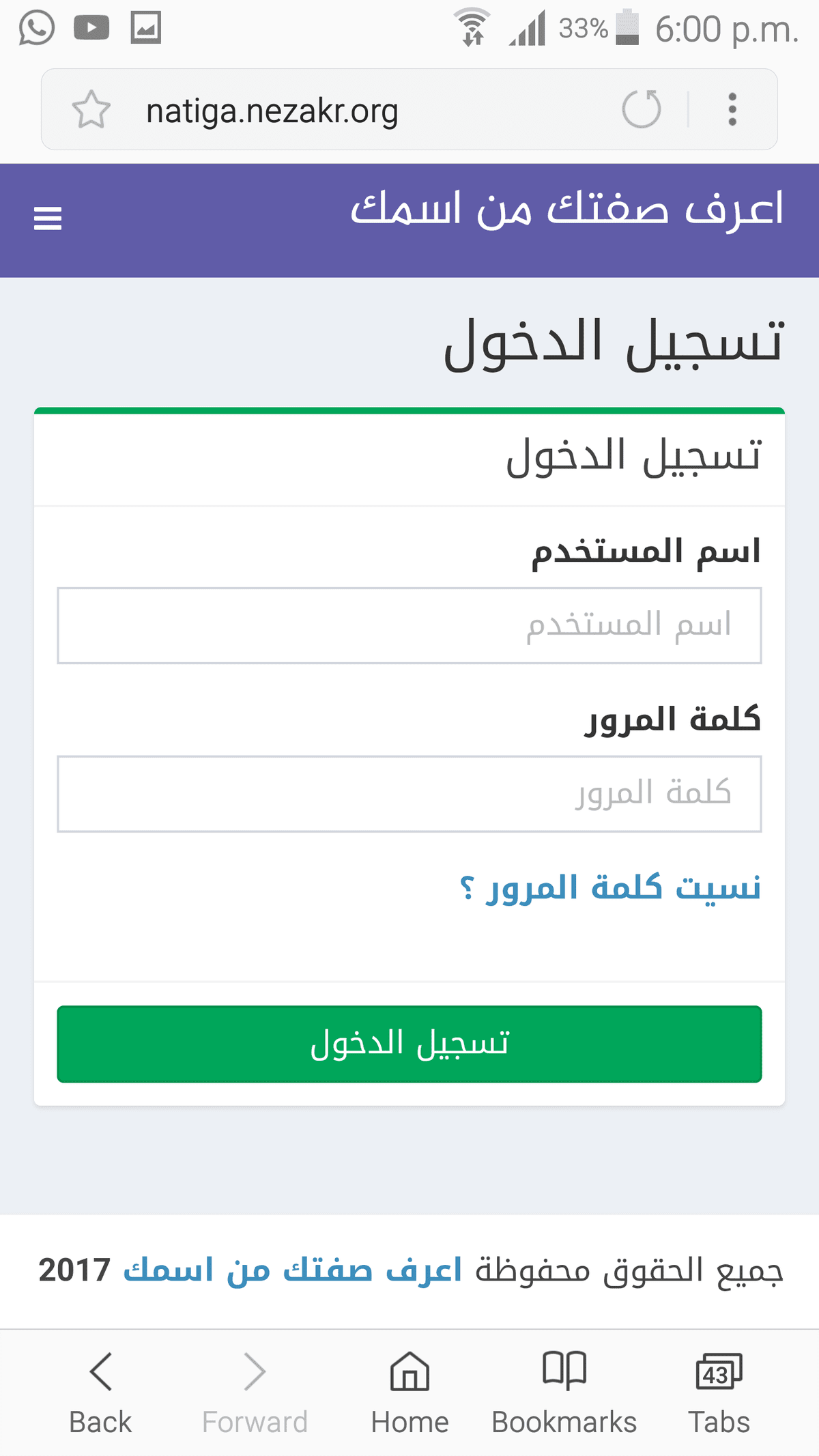Open the hamburger navigation menu

48,218
